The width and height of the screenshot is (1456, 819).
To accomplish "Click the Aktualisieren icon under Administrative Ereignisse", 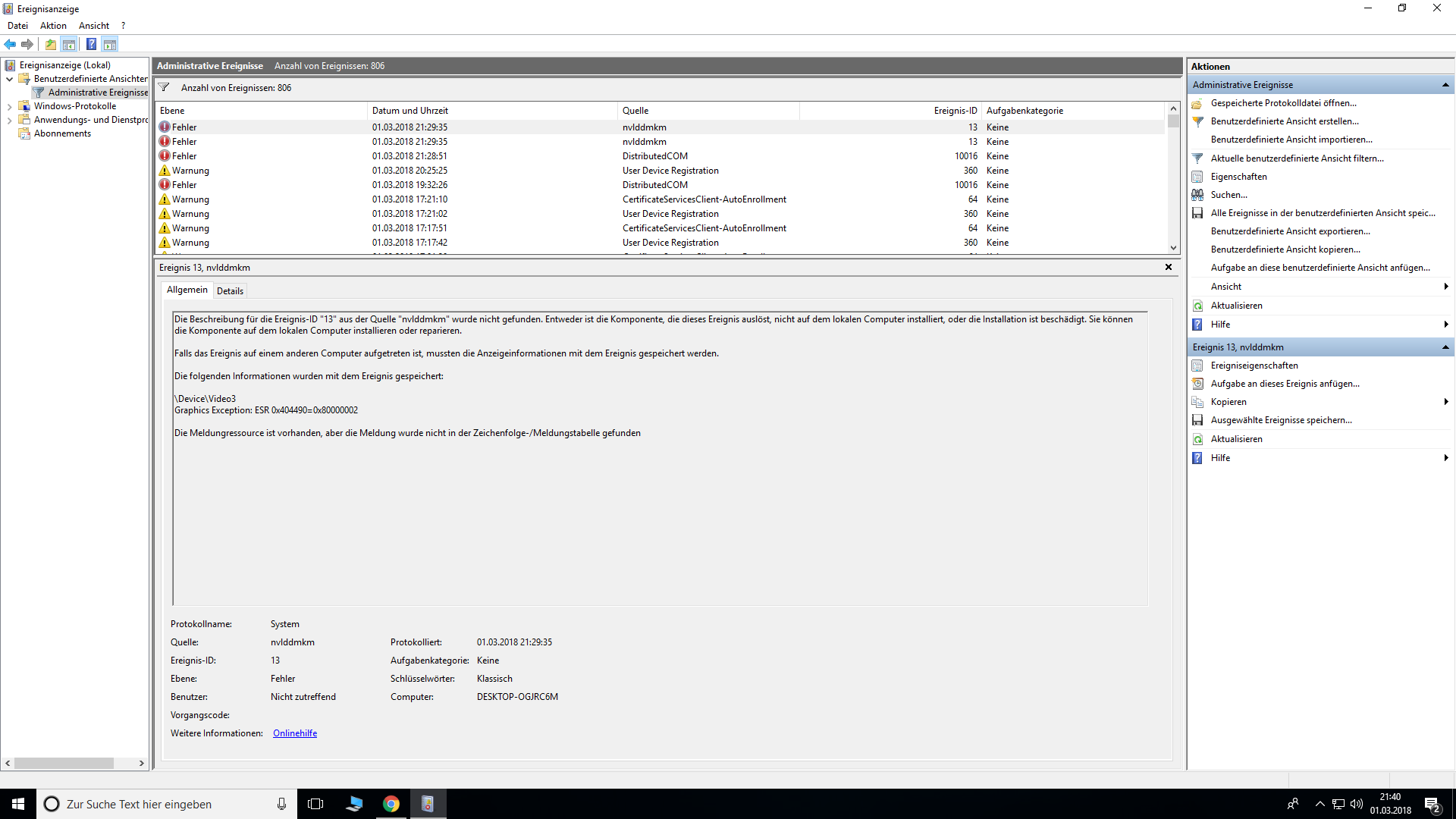I will (x=1197, y=306).
